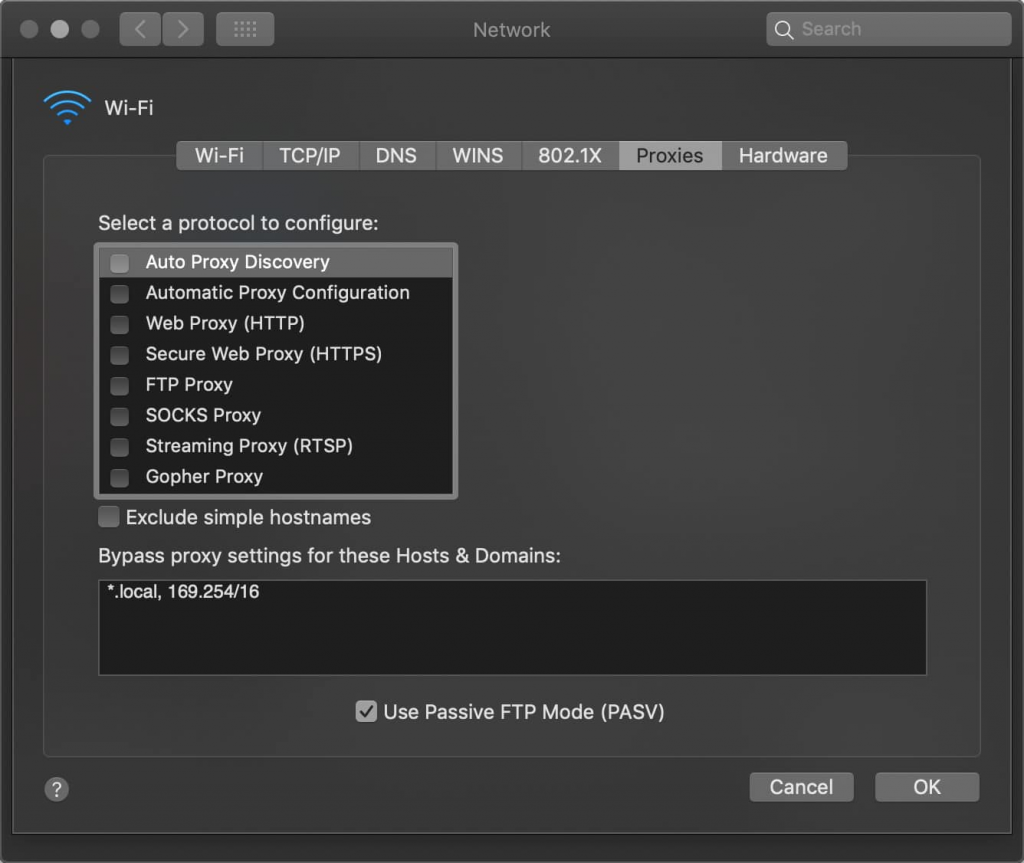Click the magnifying glass in the search field
This screenshot has height=863, width=1024.
pos(784,29)
